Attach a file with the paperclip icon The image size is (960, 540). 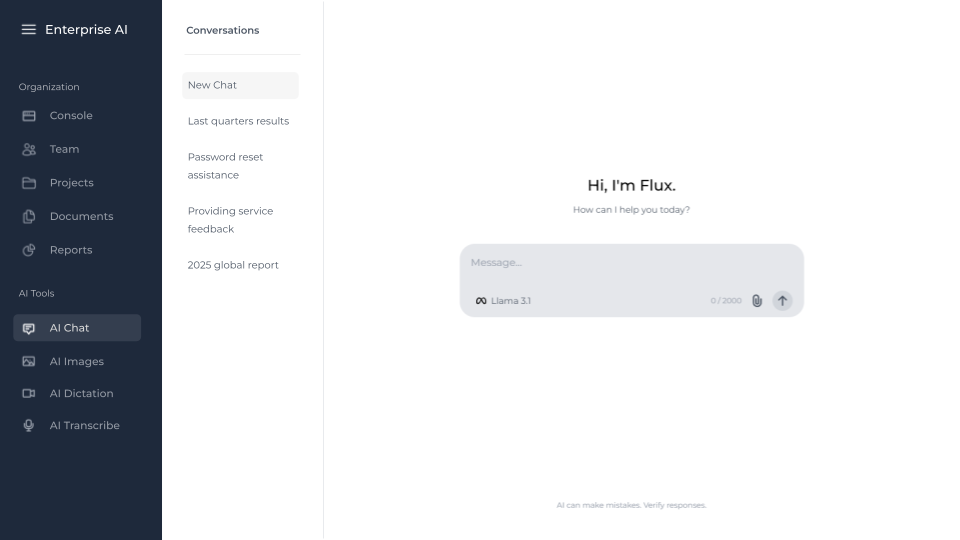[x=757, y=301]
